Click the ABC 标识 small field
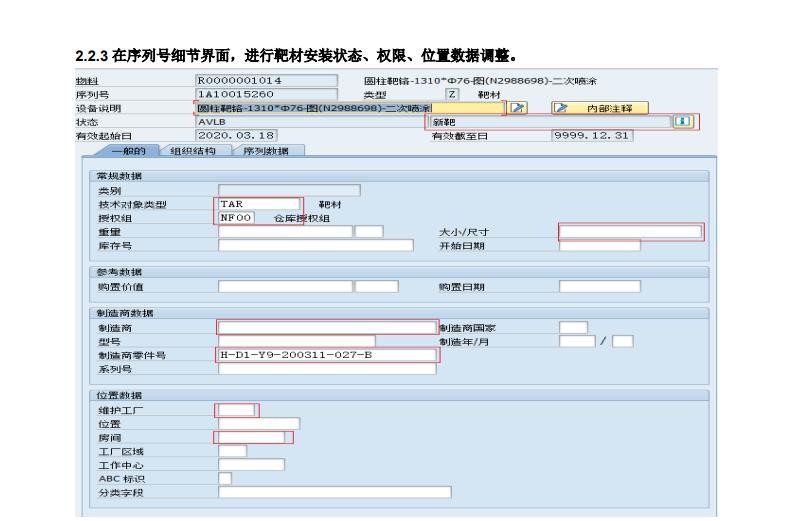The width and height of the screenshot is (793, 521). click(x=225, y=478)
